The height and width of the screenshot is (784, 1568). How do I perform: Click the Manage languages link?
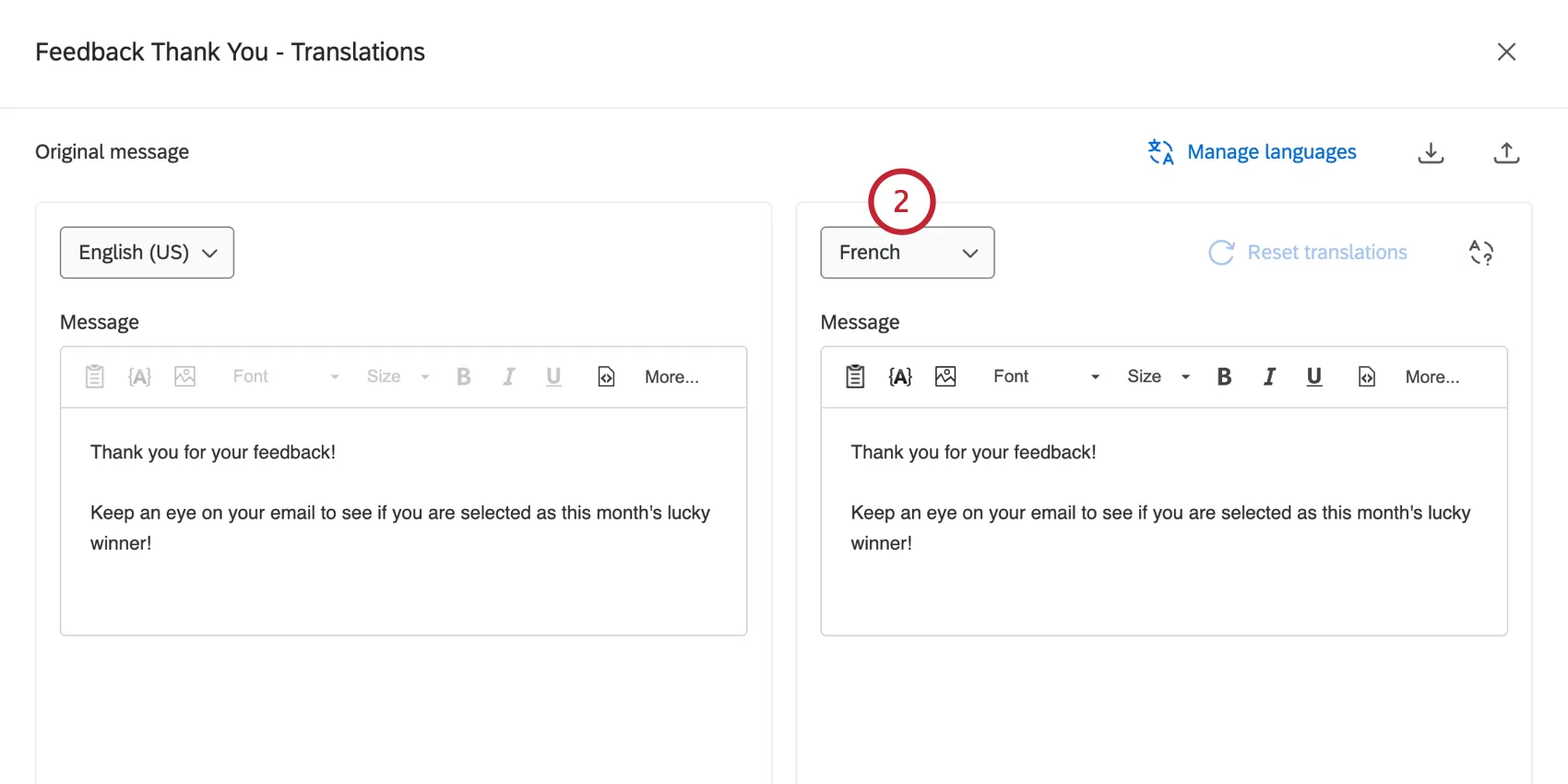tap(1271, 152)
